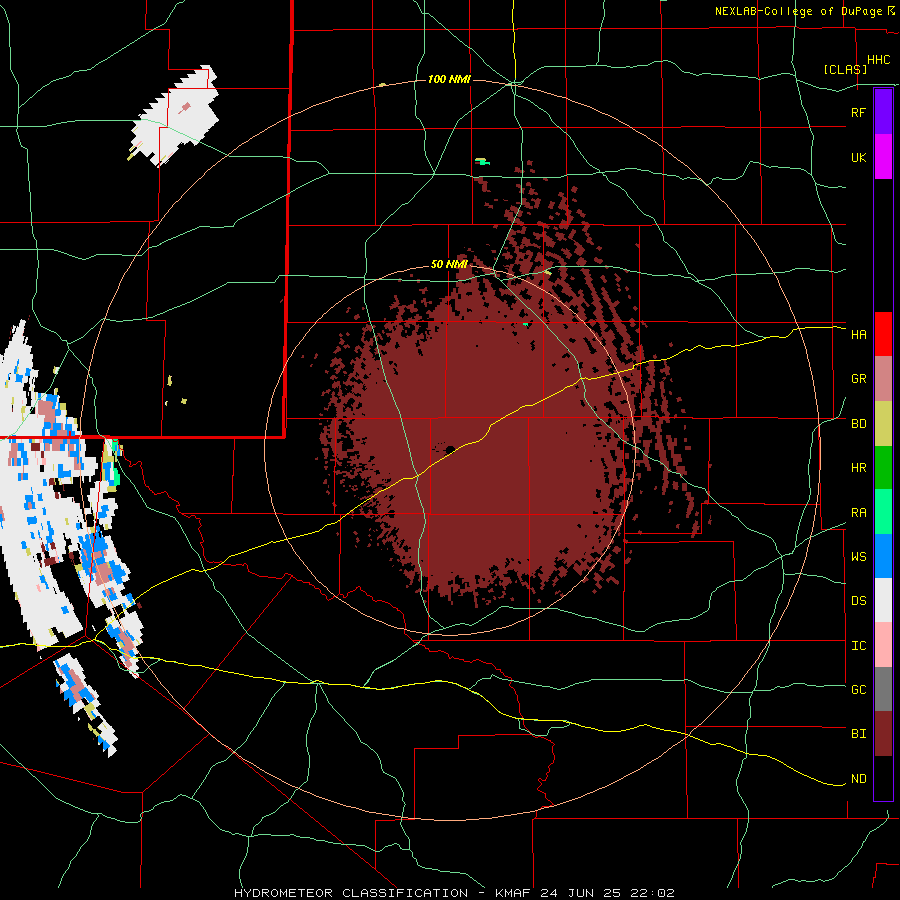The height and width of the screenshot is (900, 900).
Task: Click the 'ND' legend label
Action: coord(858,779)
